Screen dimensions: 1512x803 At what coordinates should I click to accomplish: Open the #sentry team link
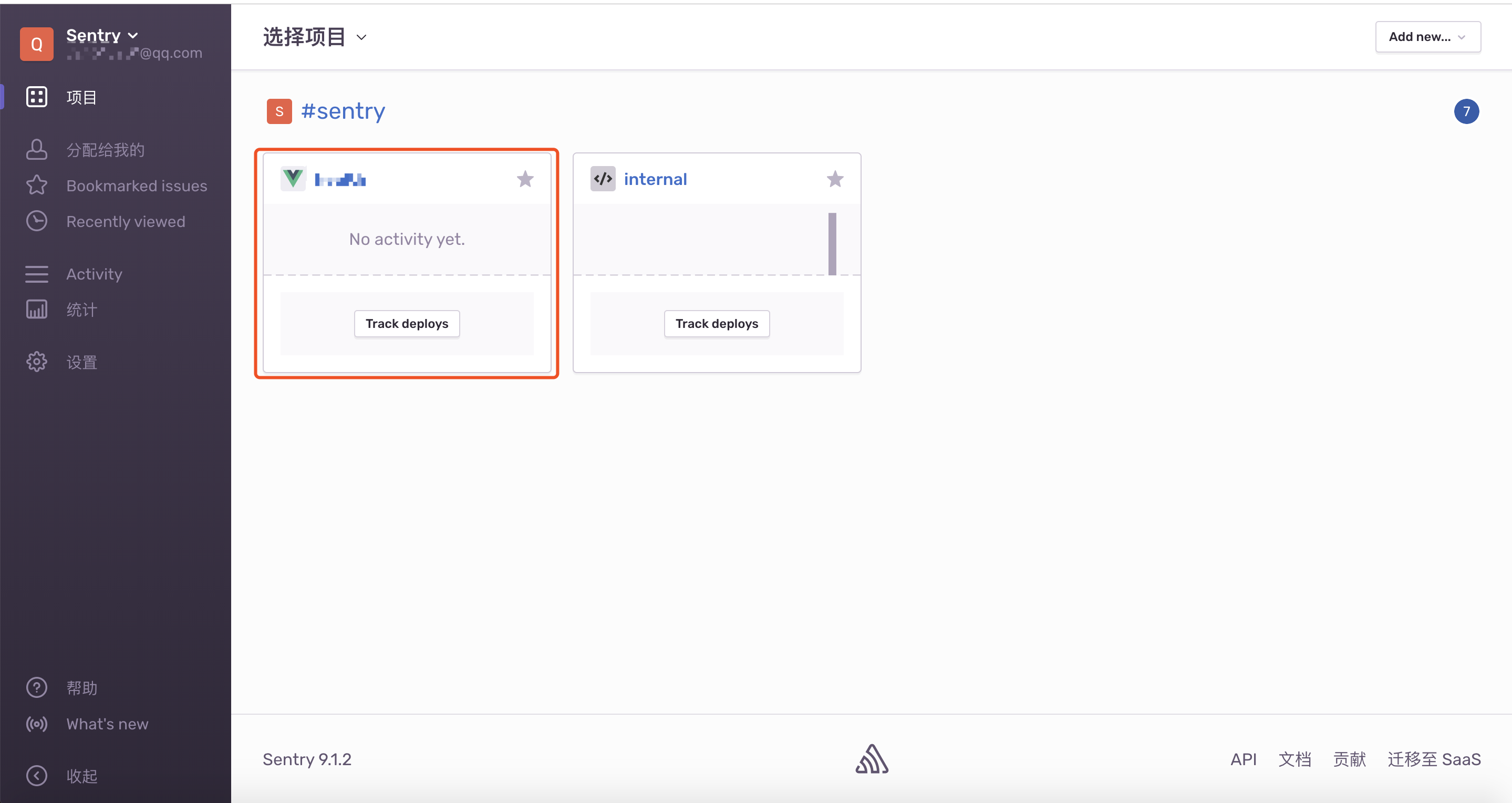tap(343, 111)
